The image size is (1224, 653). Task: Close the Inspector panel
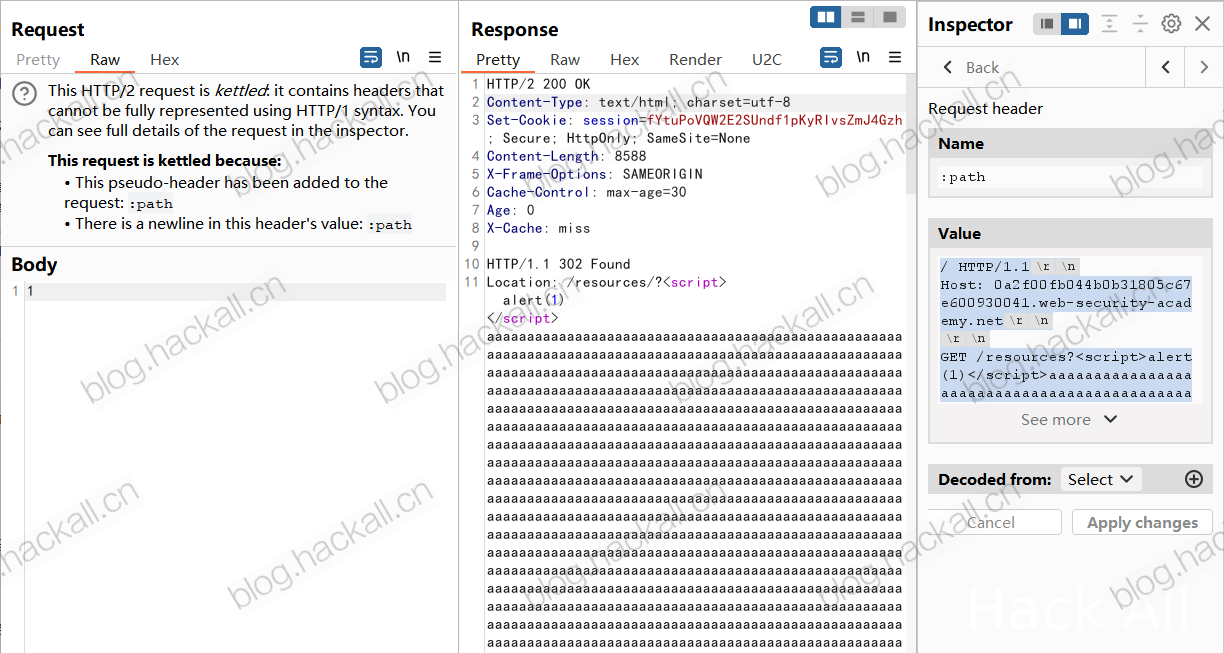pyautogui.click(x=1202, y=24)
